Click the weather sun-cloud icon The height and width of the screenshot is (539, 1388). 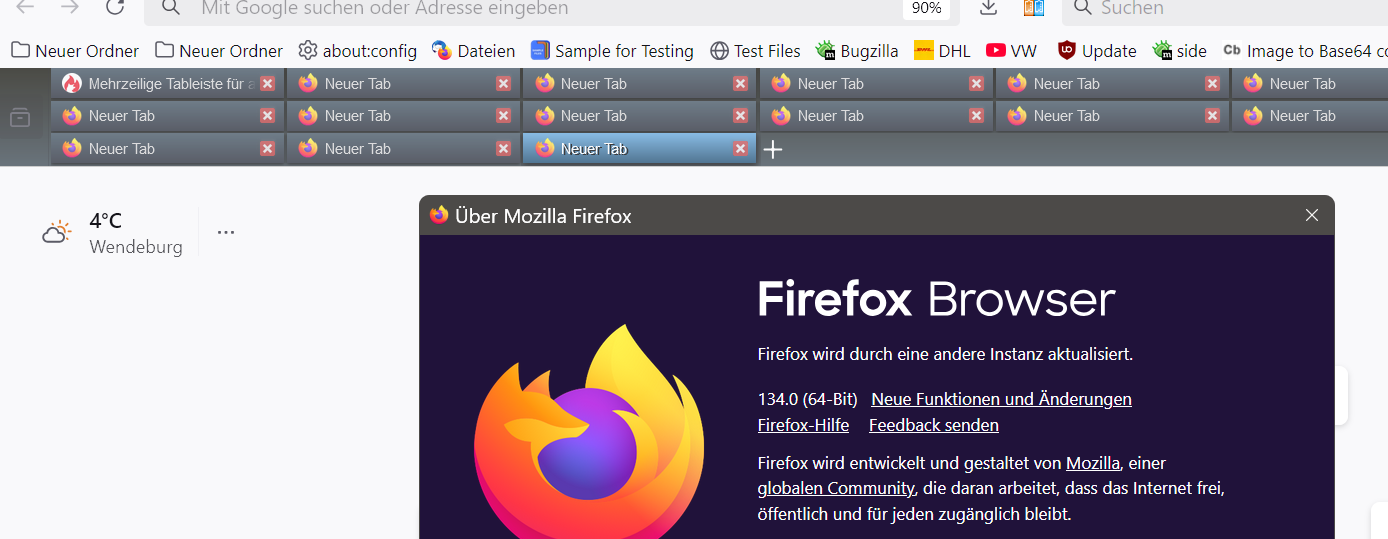click(x=56, y=233)
